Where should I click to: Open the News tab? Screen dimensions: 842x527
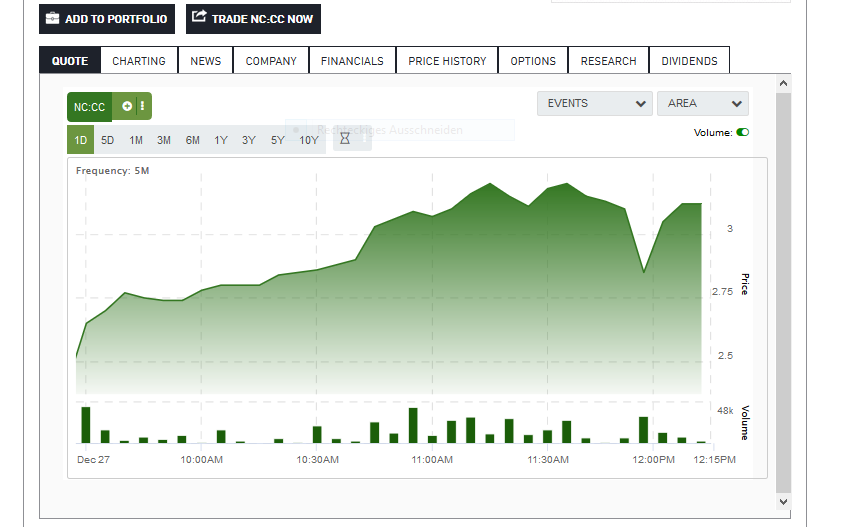point(206,61)
